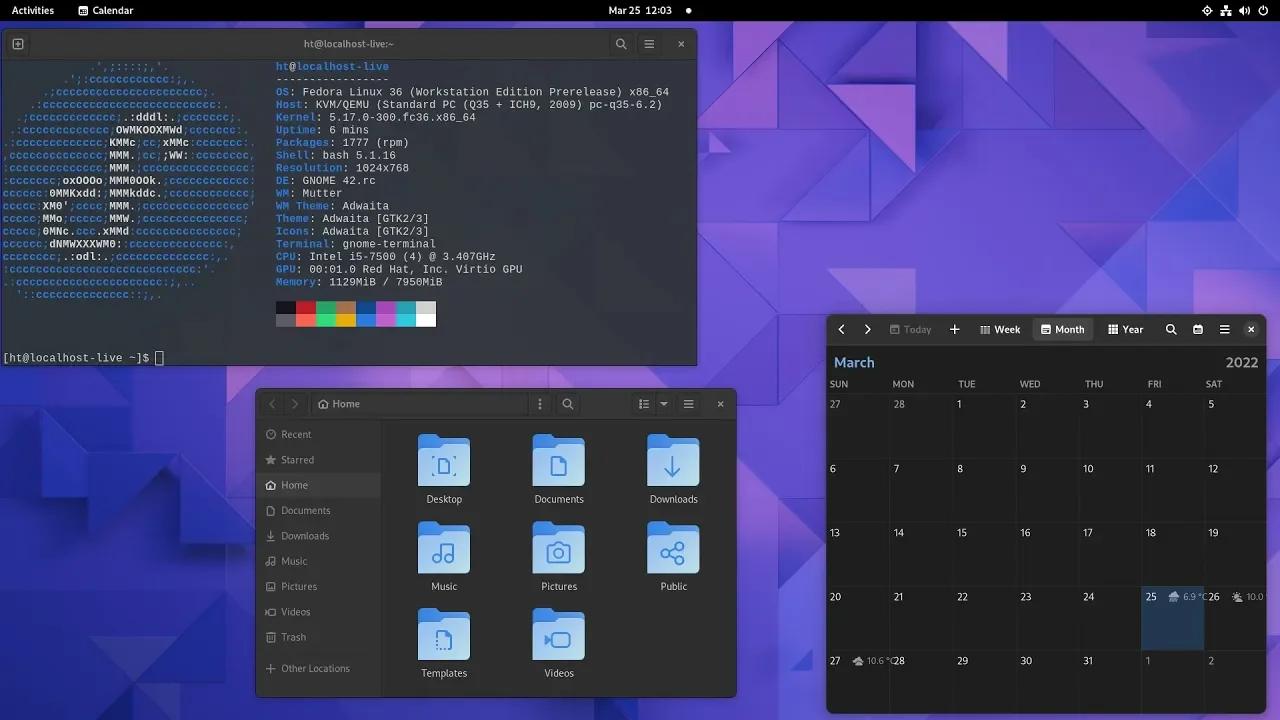Image resolution: width=1280 pixels, height=720 pixels.
Task: Select March 25 in the month grid
Action: (x=1172, y=618)
